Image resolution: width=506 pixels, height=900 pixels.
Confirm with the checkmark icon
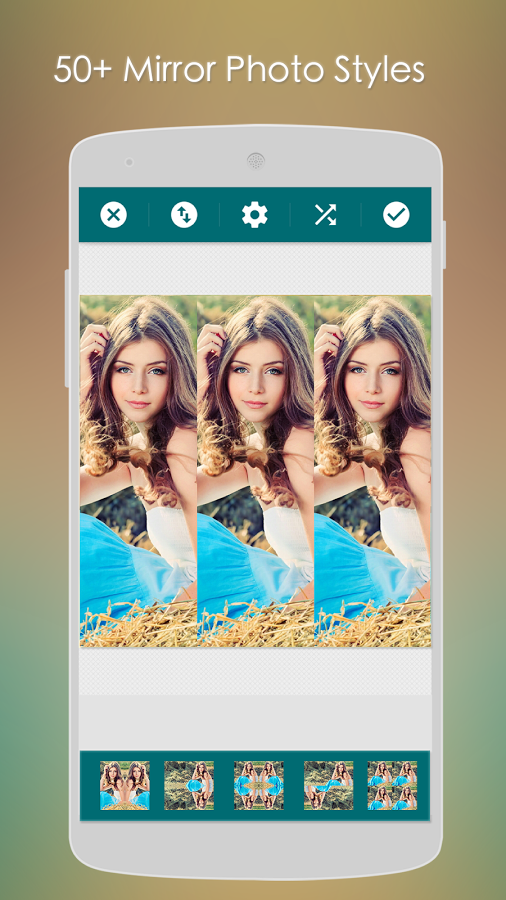396,215
